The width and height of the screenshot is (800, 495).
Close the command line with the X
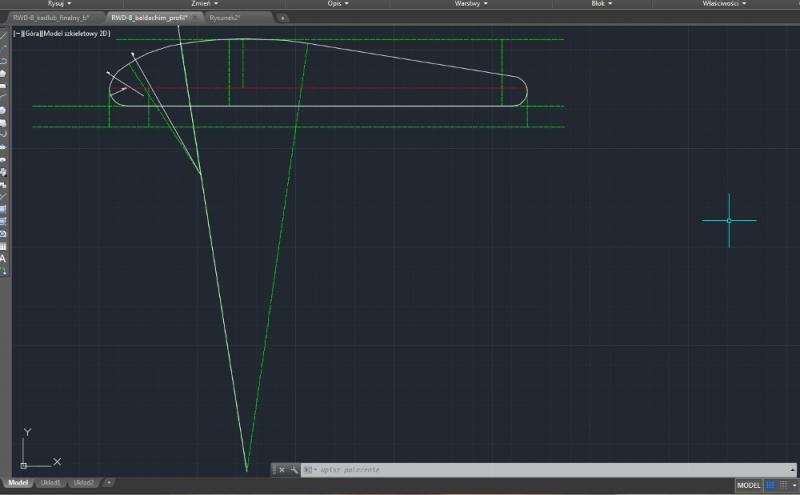tap(281, 469)
